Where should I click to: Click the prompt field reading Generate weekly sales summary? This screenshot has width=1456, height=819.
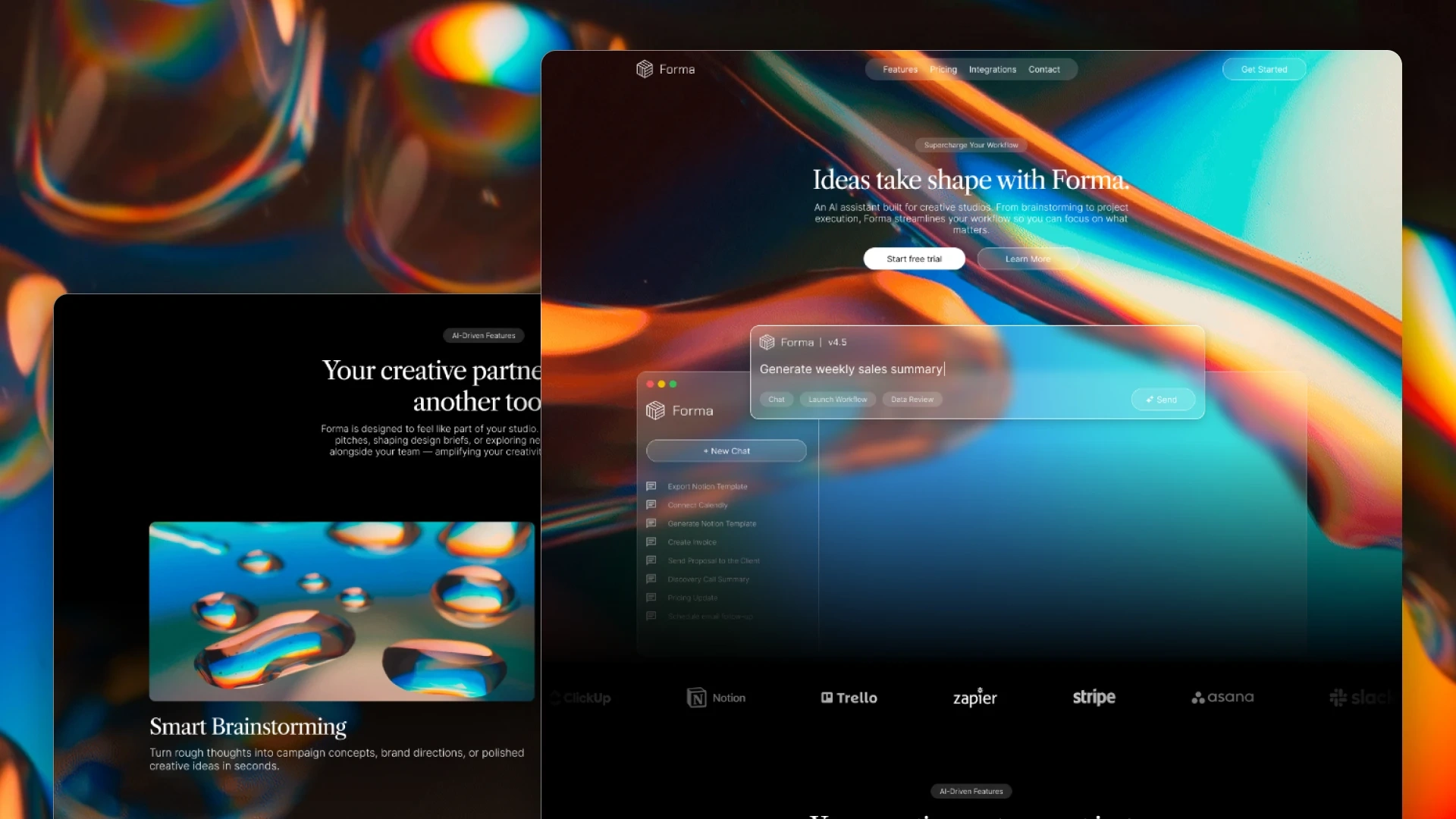tap(851, 369)
